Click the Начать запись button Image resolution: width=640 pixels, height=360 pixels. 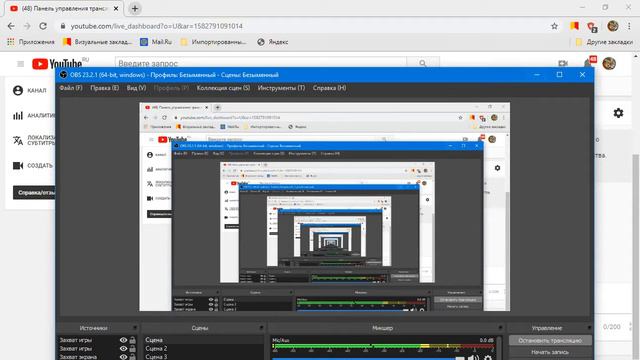pos(550,352)
